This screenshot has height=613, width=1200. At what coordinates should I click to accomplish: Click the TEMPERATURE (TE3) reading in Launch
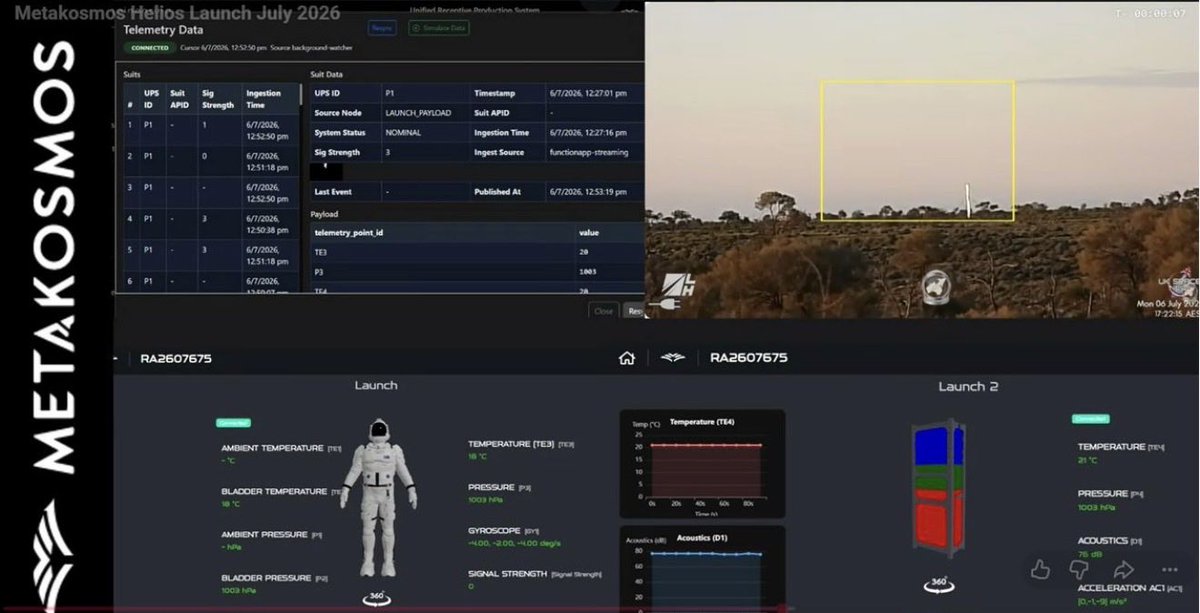[521, 449]
